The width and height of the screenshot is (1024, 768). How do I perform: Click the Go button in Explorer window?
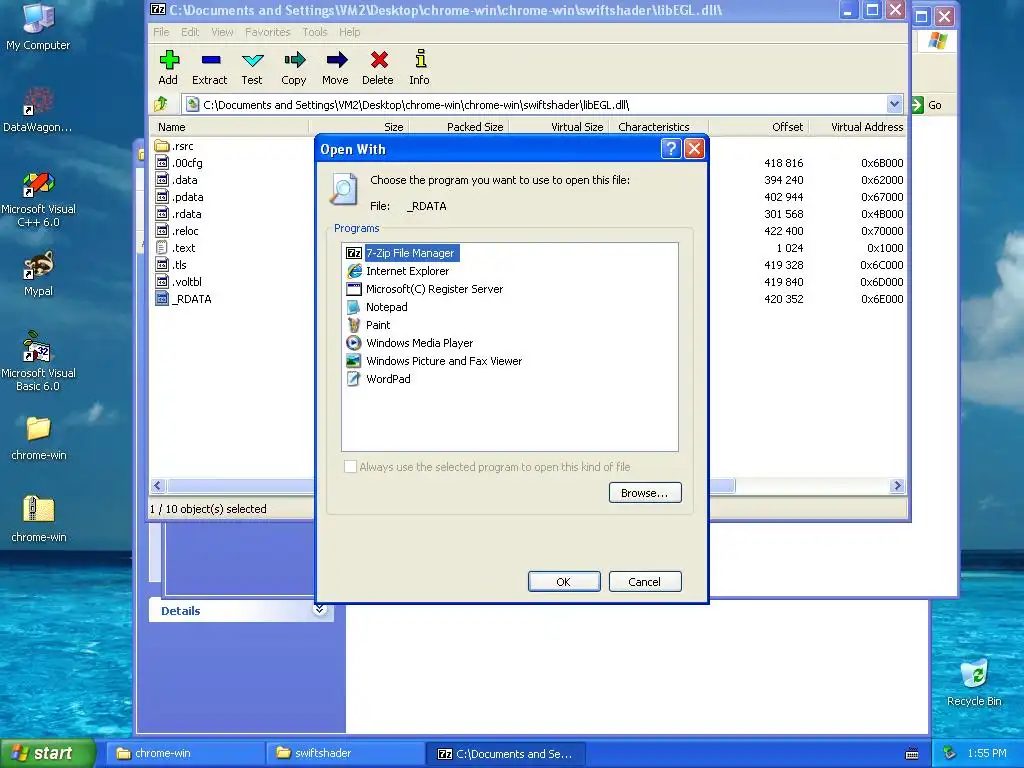[x=927, y=104]
